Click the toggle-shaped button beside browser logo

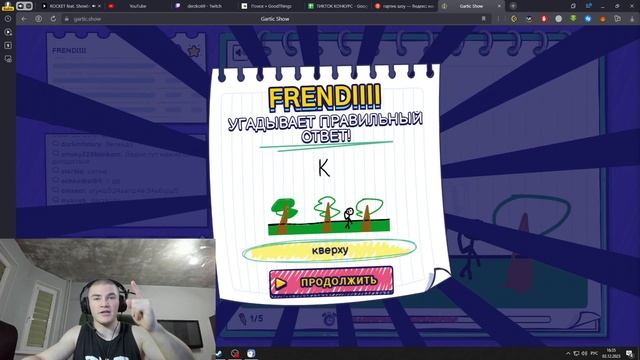click(x=24, y=6)
